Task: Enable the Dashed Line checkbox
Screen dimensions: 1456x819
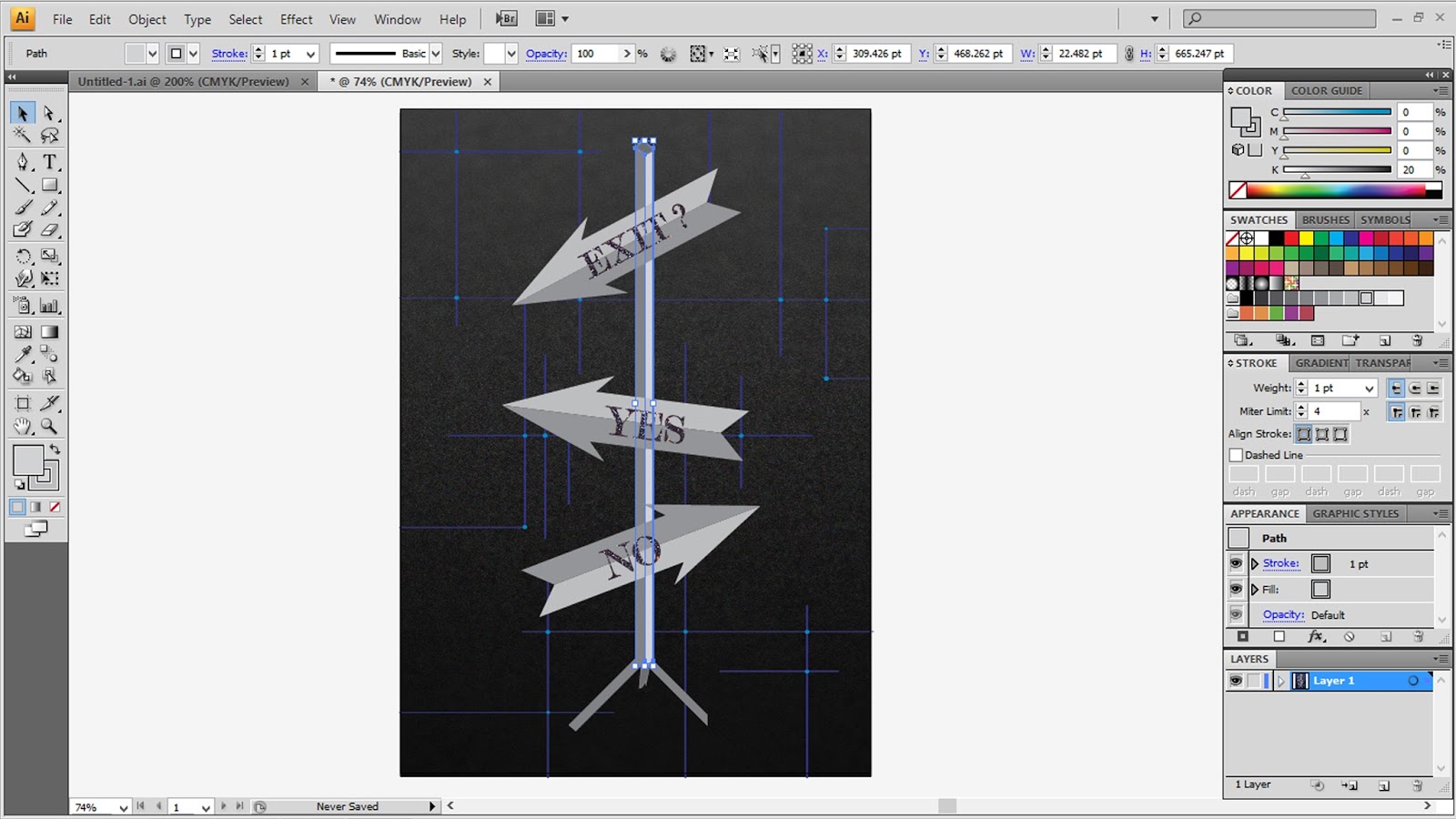Action: tap(1236, 455)
